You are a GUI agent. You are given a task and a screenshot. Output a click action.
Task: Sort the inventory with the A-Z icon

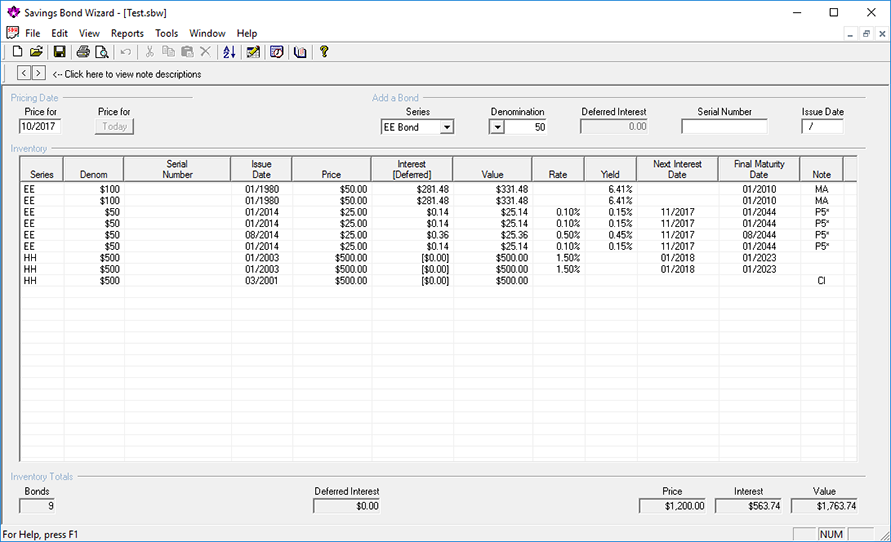point(229,52)
